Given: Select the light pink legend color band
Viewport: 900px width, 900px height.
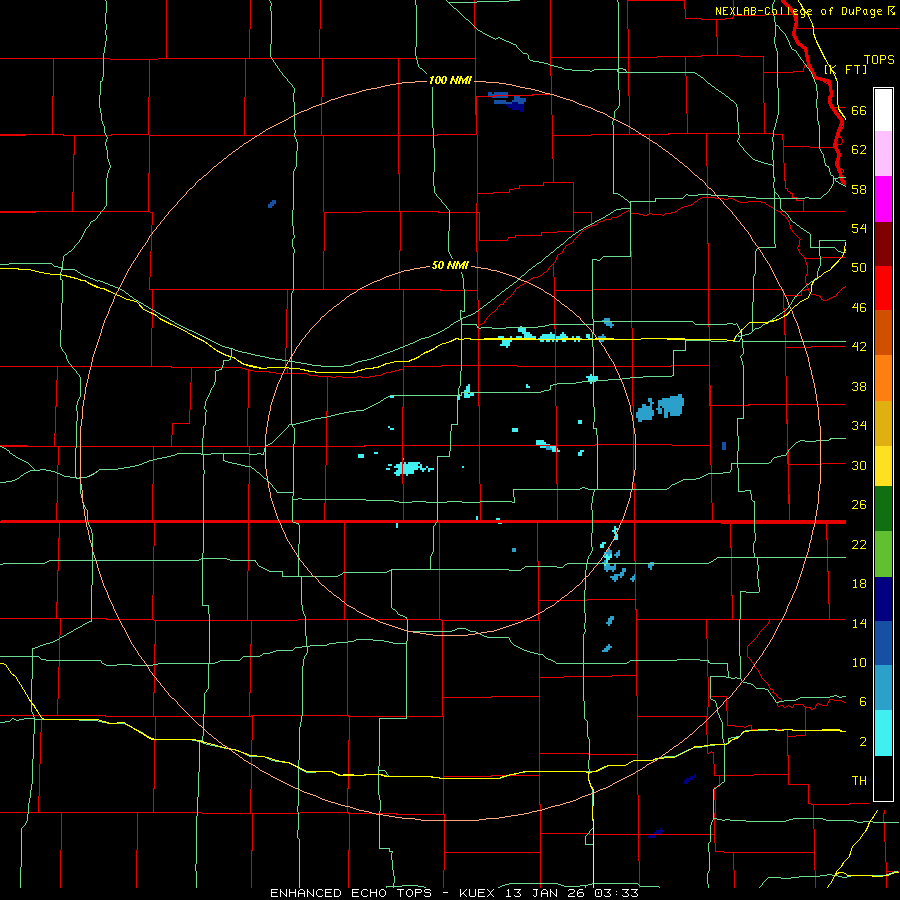Looking at the screenshot, I should pos(883,154).
